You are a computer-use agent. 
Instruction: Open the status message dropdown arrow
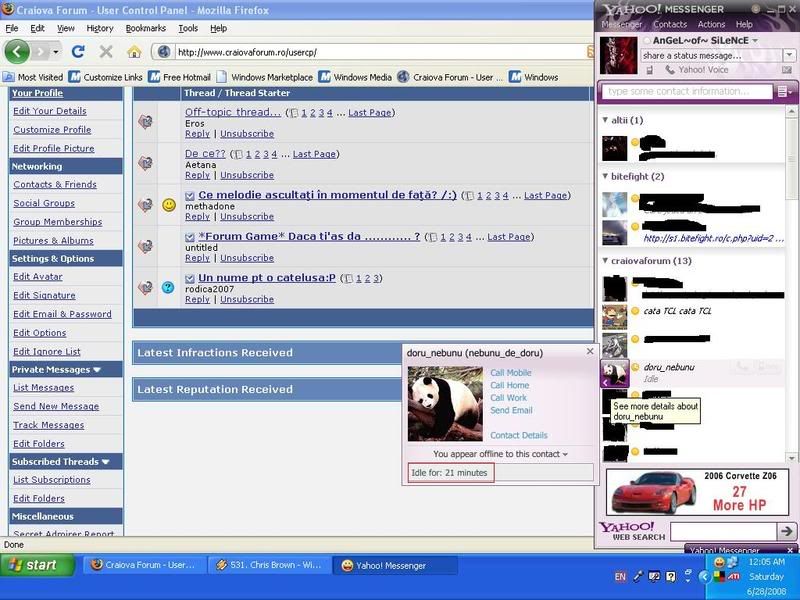(x=789, y=55)
